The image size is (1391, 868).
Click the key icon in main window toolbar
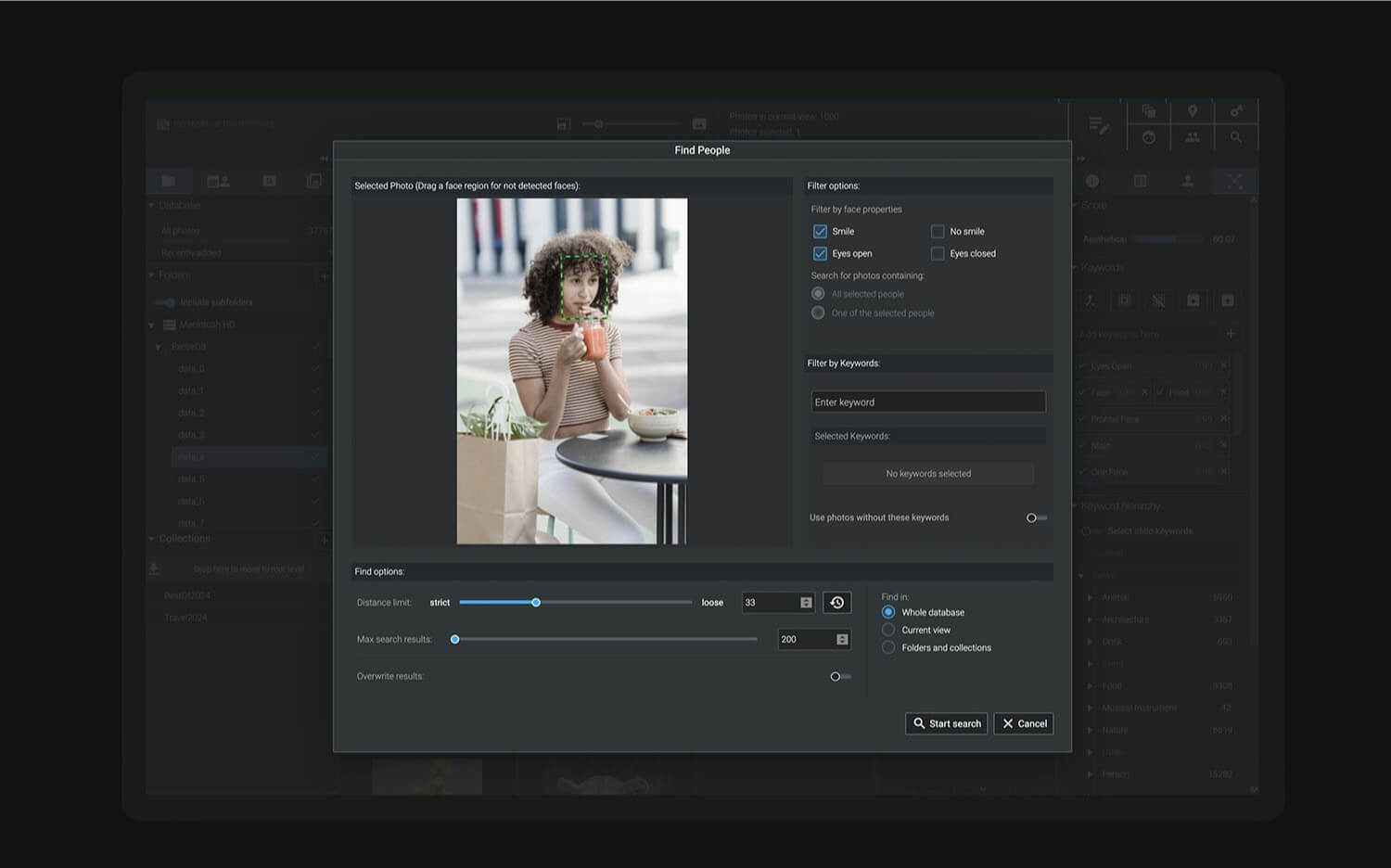tap(1236, 110)
